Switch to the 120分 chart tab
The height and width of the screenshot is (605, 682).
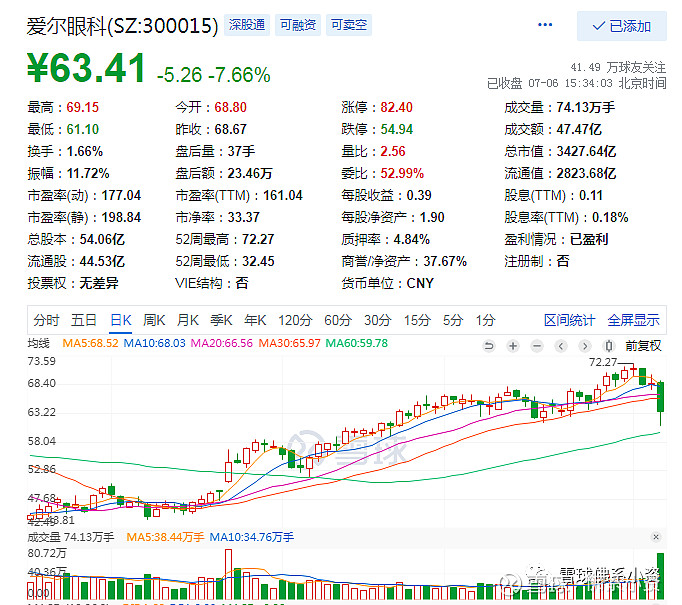coord(295,321)
